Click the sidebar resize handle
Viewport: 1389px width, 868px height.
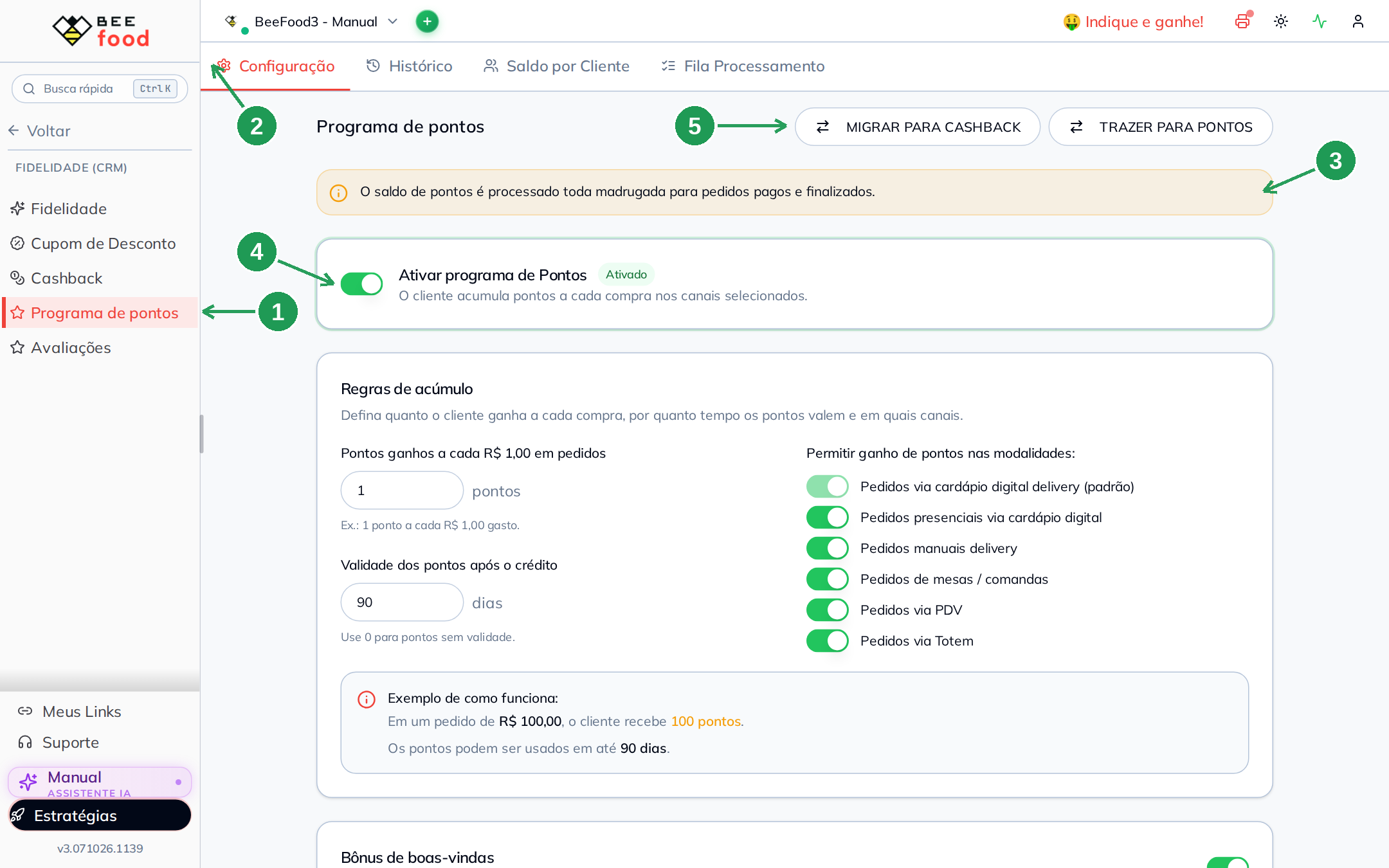pos(201,434)
